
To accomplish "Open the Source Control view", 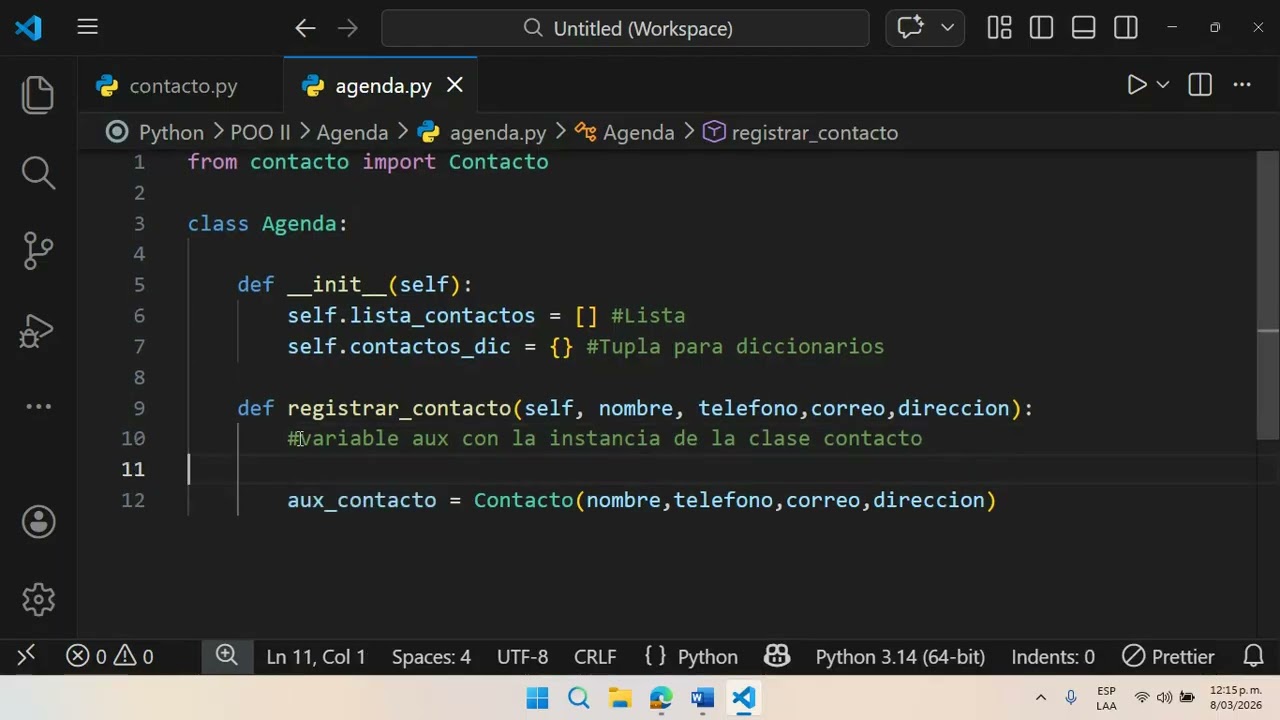I will pos(38,250).
